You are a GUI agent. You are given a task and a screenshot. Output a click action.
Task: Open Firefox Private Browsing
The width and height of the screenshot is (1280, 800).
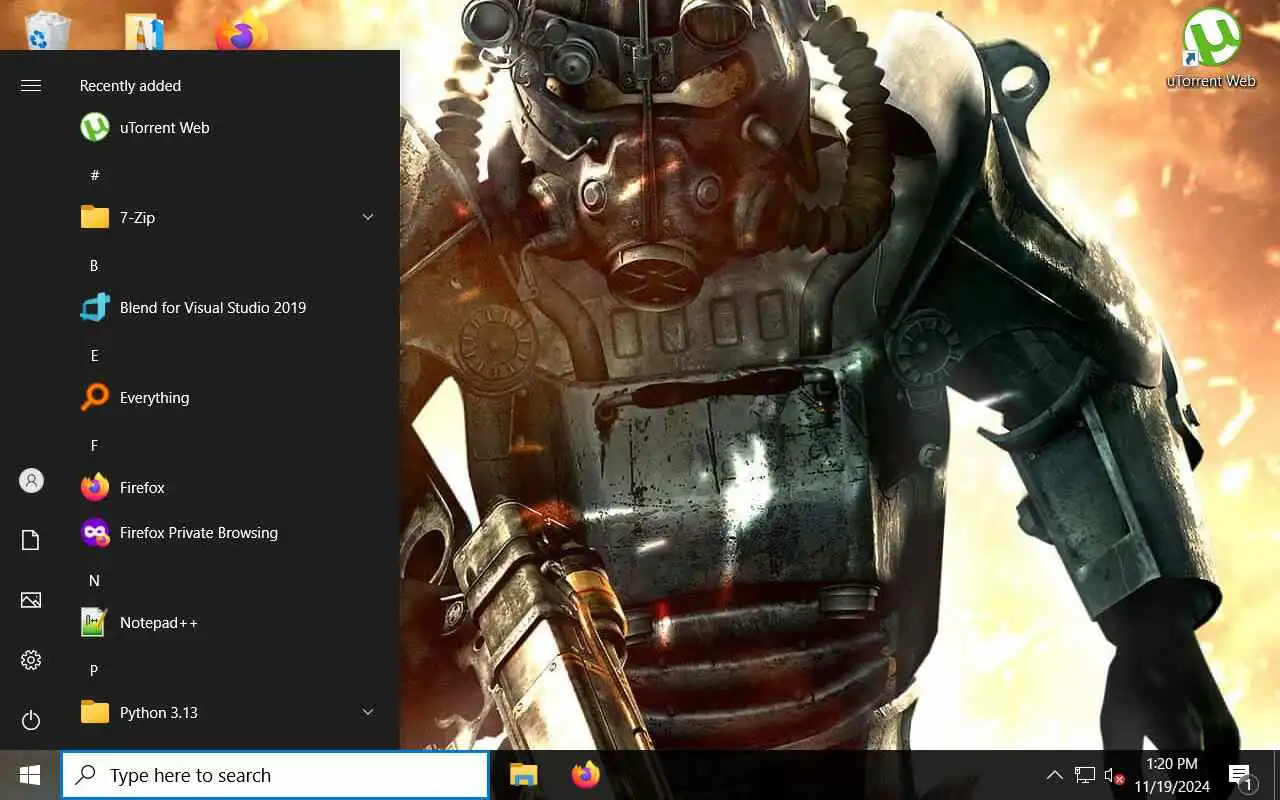[230, 532]
